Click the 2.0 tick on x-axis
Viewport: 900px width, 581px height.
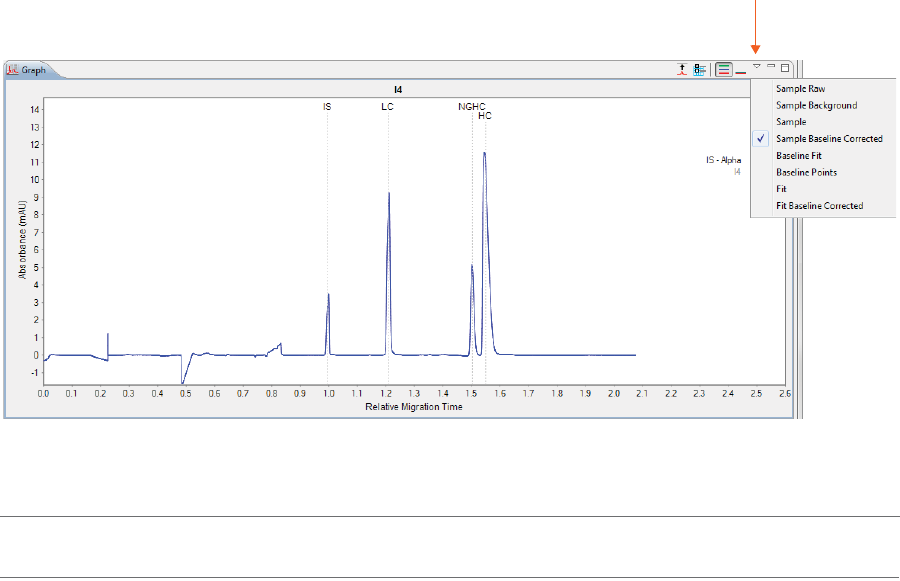(x=614, y=394)
